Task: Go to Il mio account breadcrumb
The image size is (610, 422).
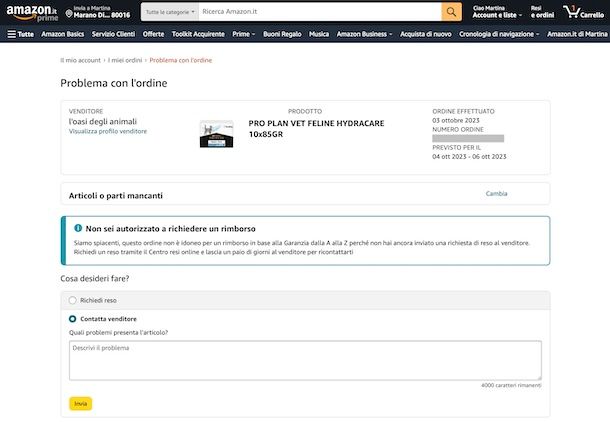Action: pos(81,60)
